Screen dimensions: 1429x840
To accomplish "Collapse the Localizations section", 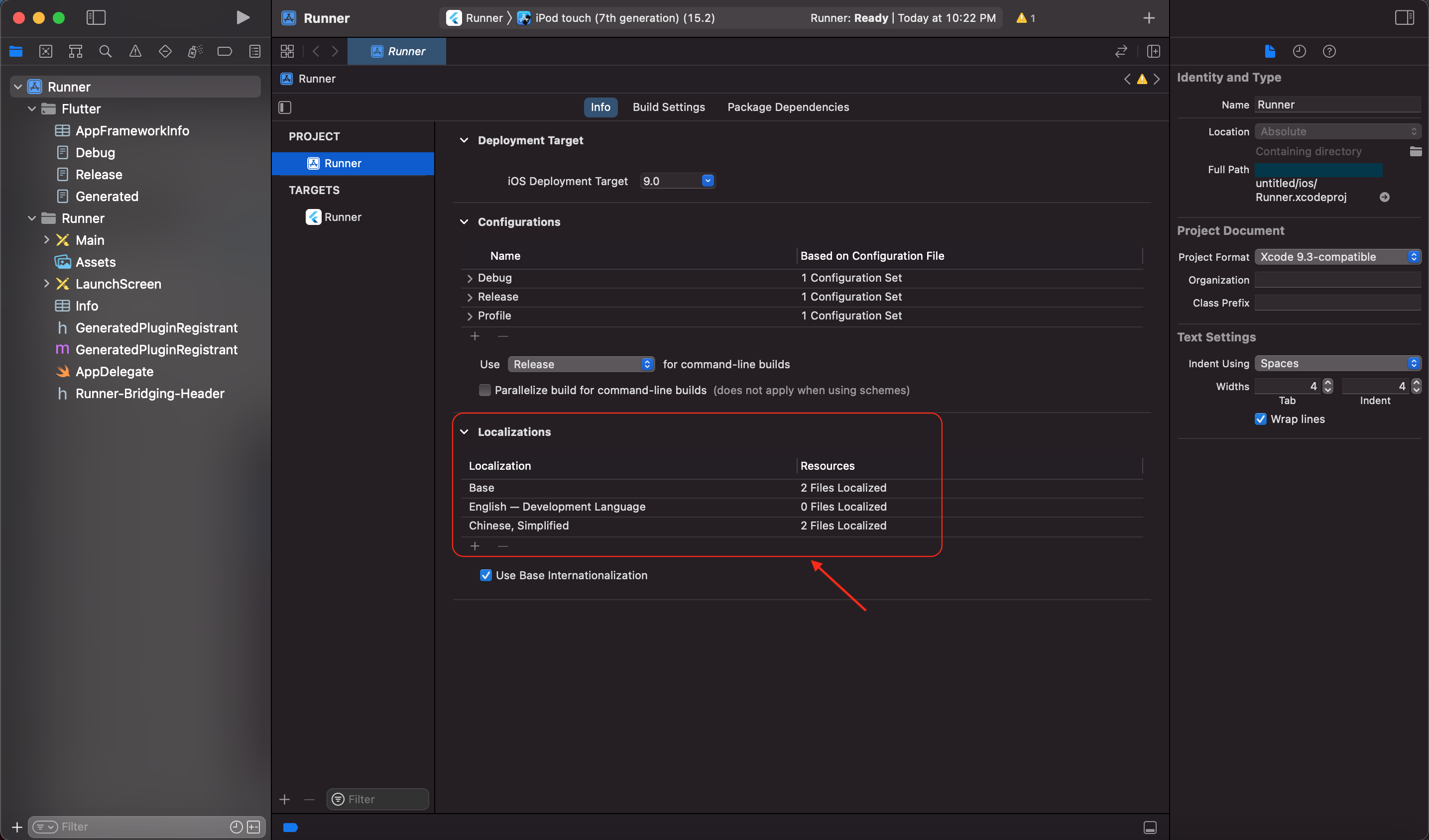I will 465,432.
